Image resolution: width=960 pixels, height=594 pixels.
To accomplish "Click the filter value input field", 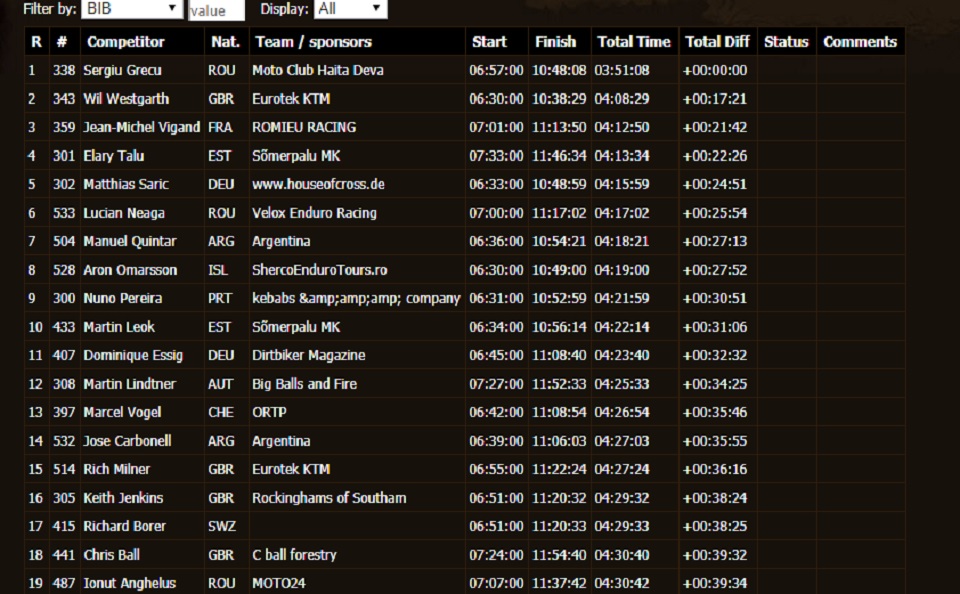I will pyautogui.click(x=216, y=11).
